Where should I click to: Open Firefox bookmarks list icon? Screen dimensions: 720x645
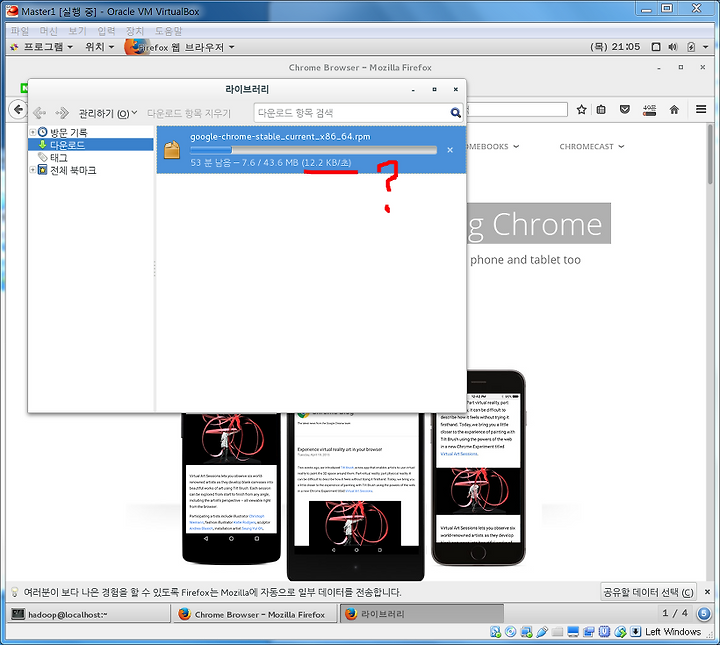click(x=601, y=109)
